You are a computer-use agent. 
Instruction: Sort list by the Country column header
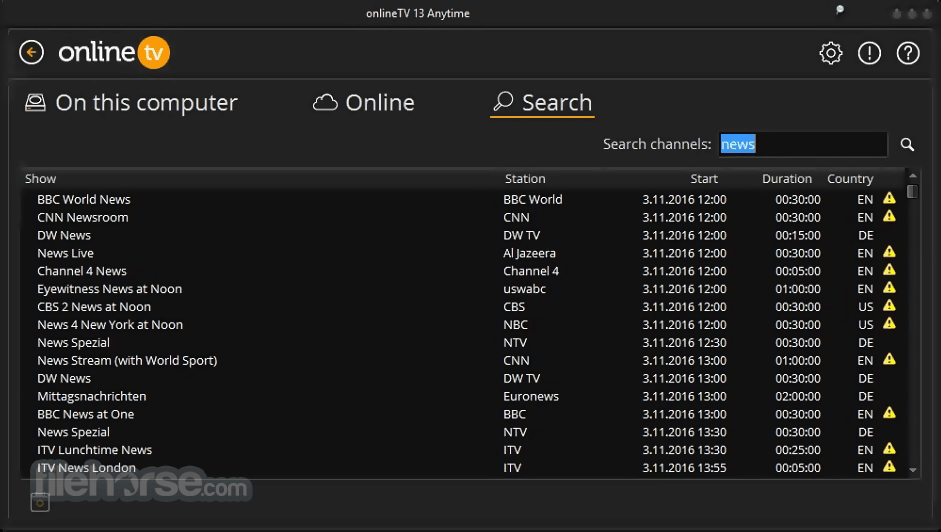(x=850, y=178)
